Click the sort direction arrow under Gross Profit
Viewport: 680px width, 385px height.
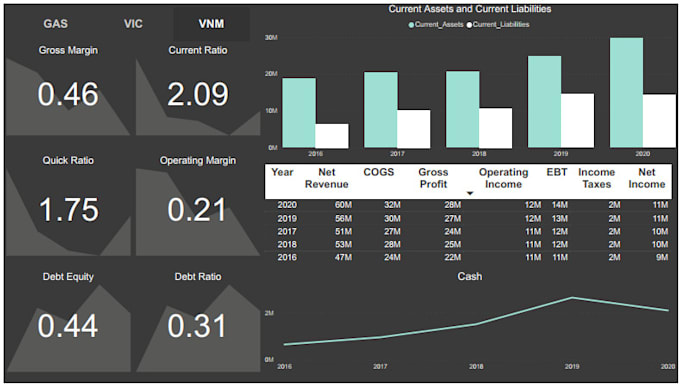click(x=470, y=193)
